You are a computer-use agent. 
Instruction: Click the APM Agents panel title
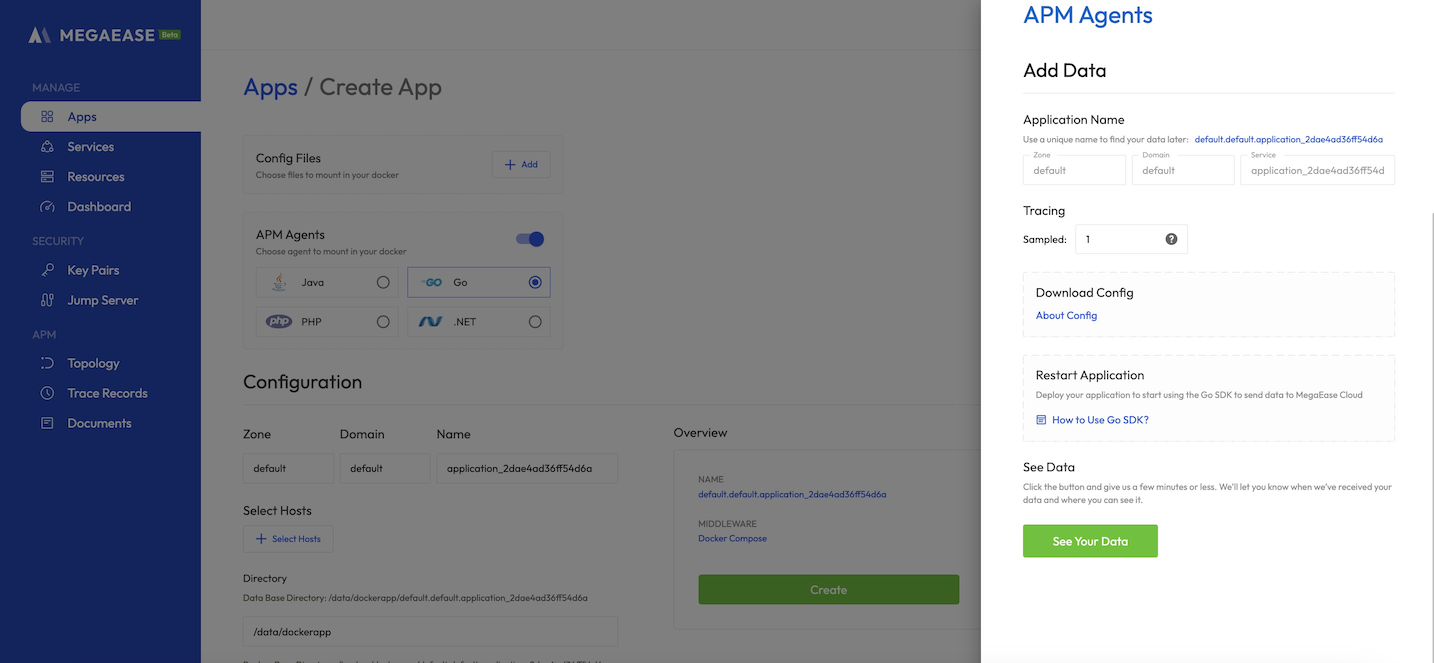pyautogui.click(x=1088, y=15)
